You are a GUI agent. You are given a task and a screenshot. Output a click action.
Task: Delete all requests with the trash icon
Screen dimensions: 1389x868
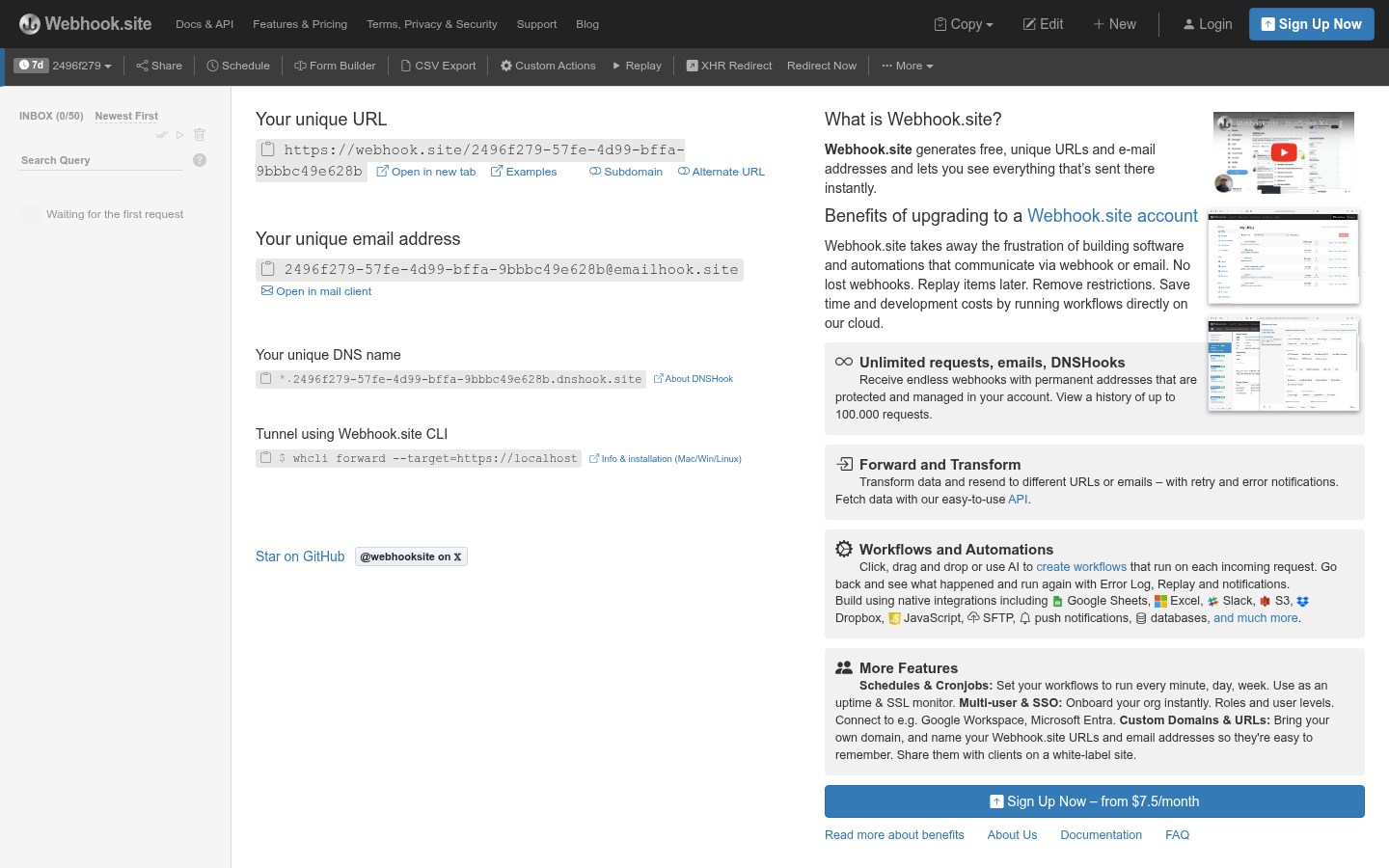coord(200,135)
